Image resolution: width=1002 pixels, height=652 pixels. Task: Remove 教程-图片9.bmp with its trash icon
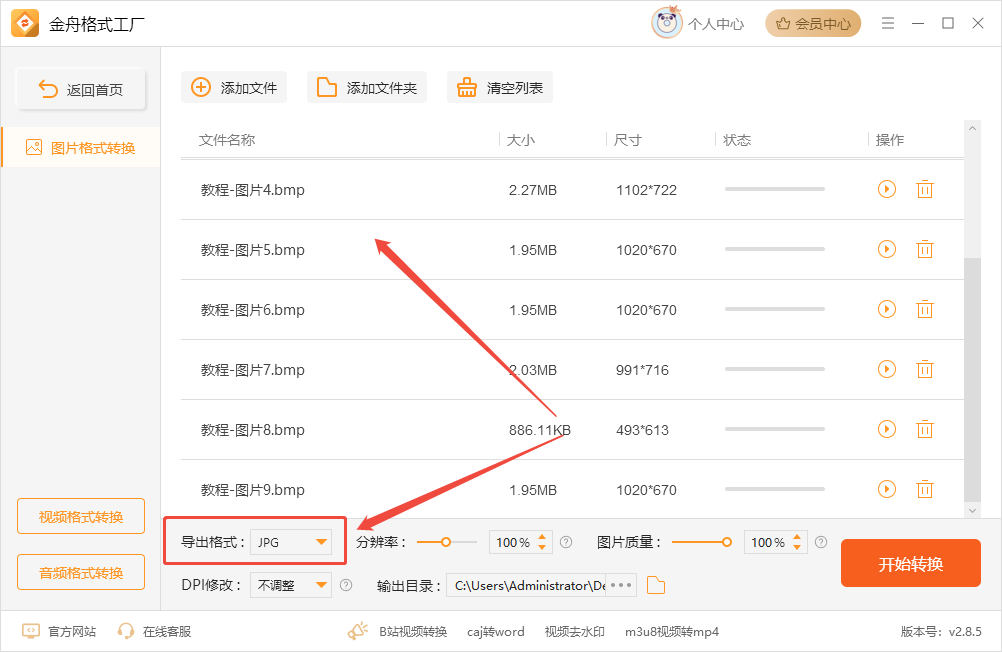tap(925, 489)
